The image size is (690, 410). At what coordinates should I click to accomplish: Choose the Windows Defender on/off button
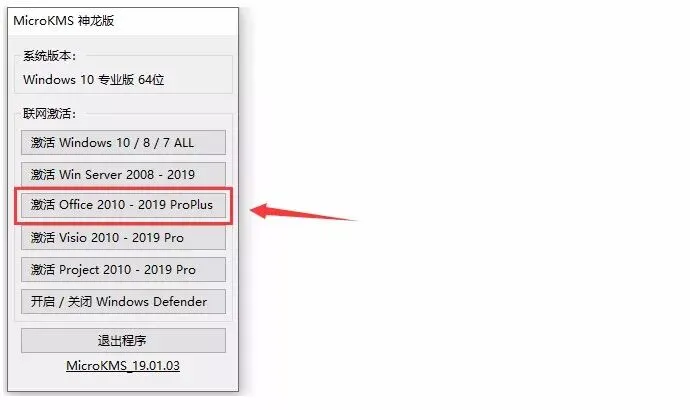click(x=123, y=302)
